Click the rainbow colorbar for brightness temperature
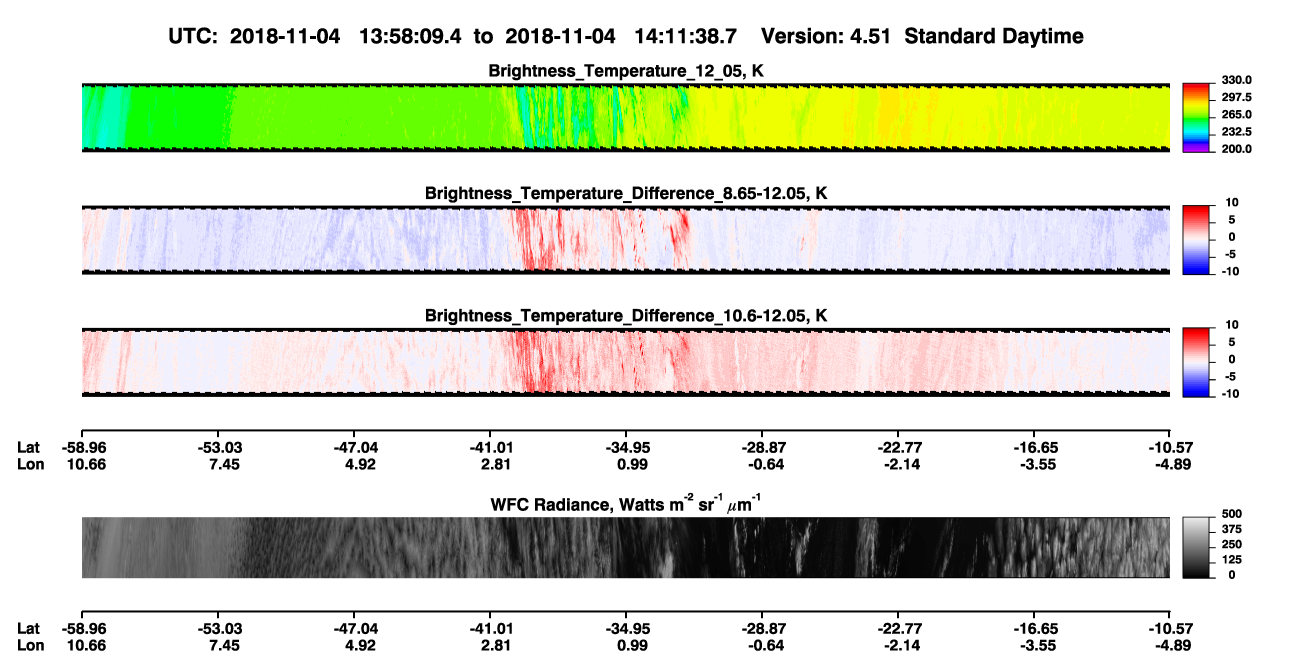 coord(1196,116)
